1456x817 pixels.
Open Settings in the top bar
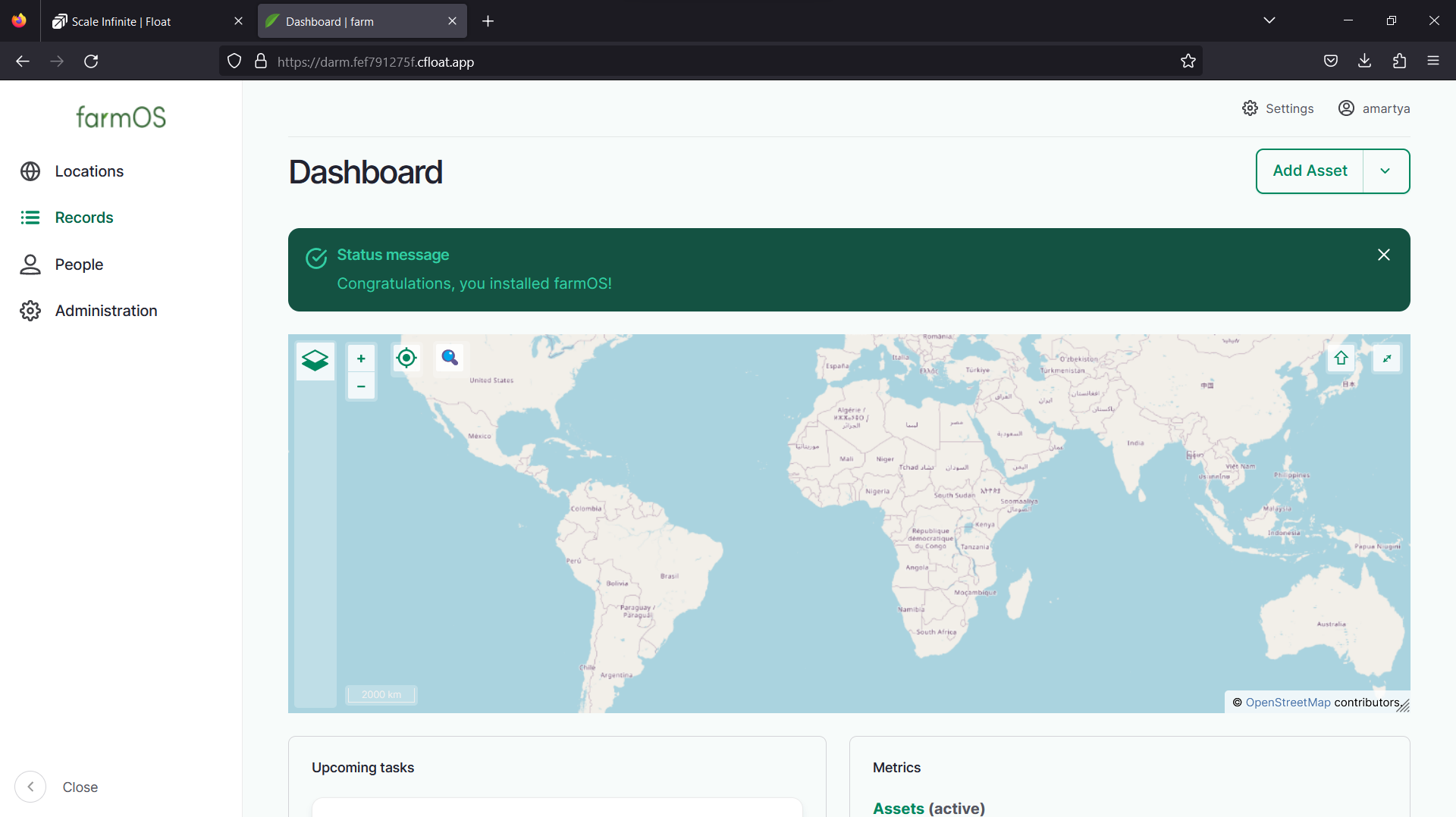point(1278,108)
